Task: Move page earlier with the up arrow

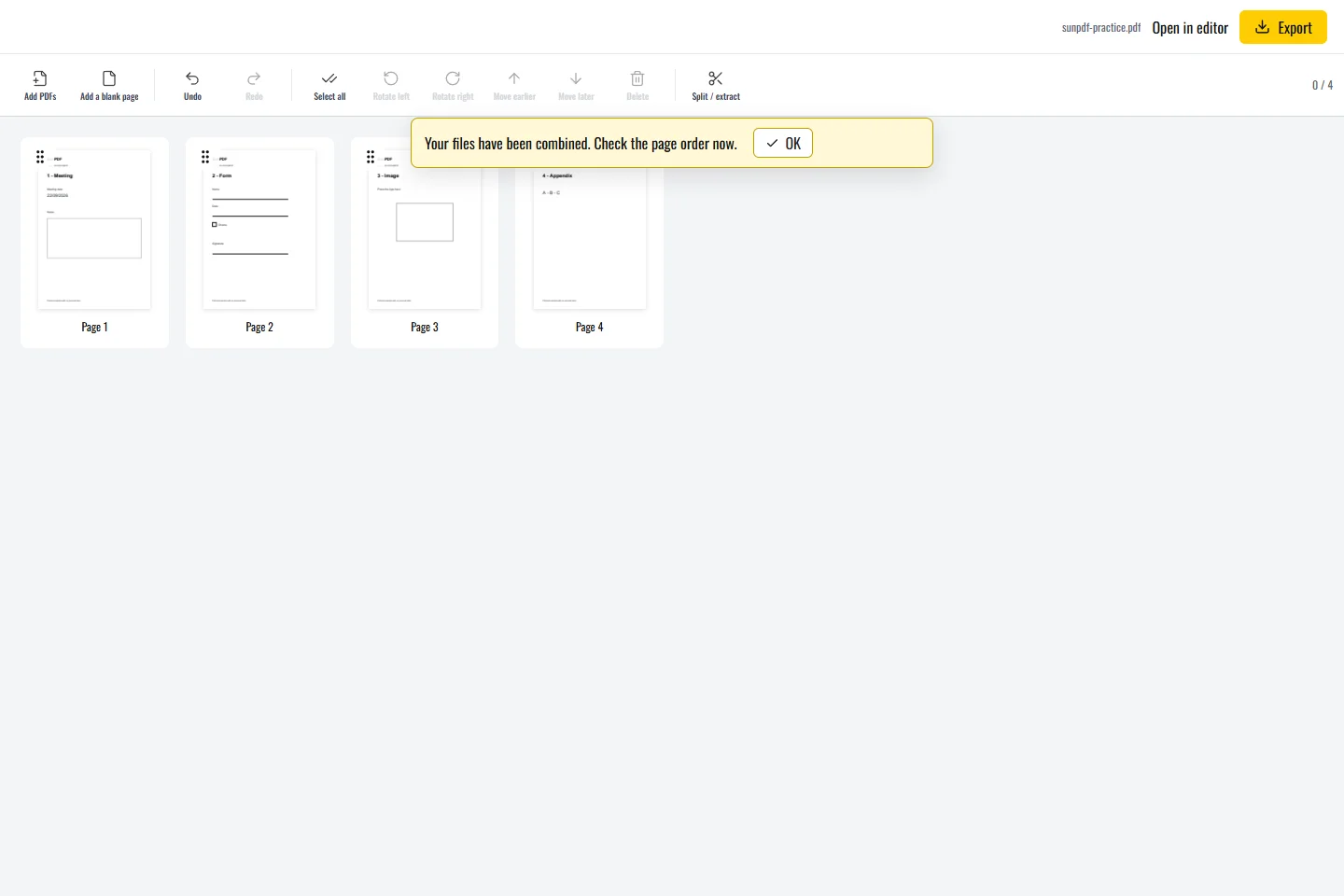Action: pyautogui.click(x=514, y=78)
